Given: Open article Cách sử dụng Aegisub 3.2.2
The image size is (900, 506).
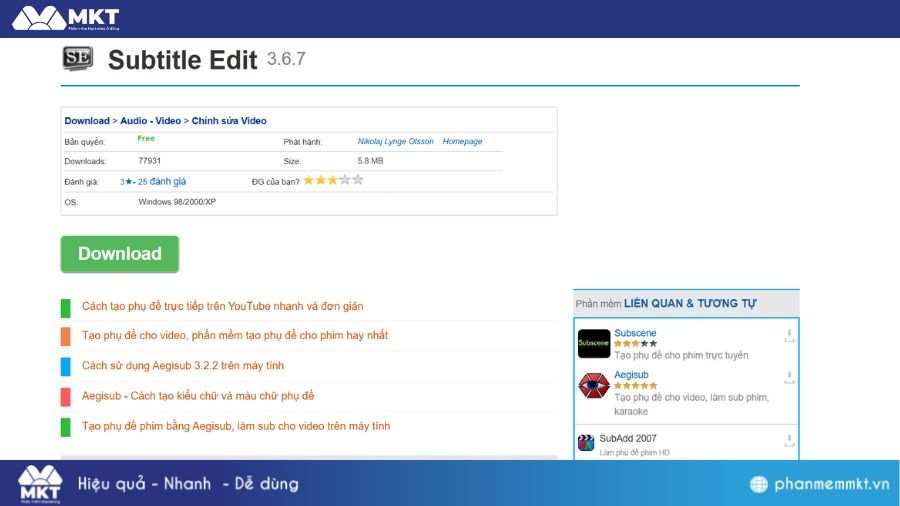Looking at the screenshot, I should [183, 365].
